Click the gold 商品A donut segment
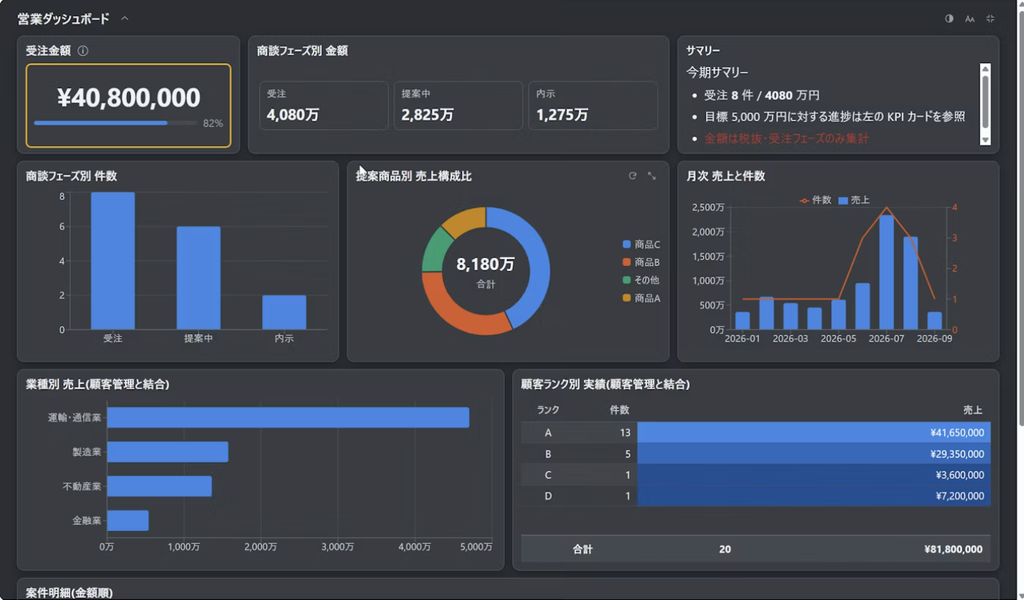 [x=467, y=221]
